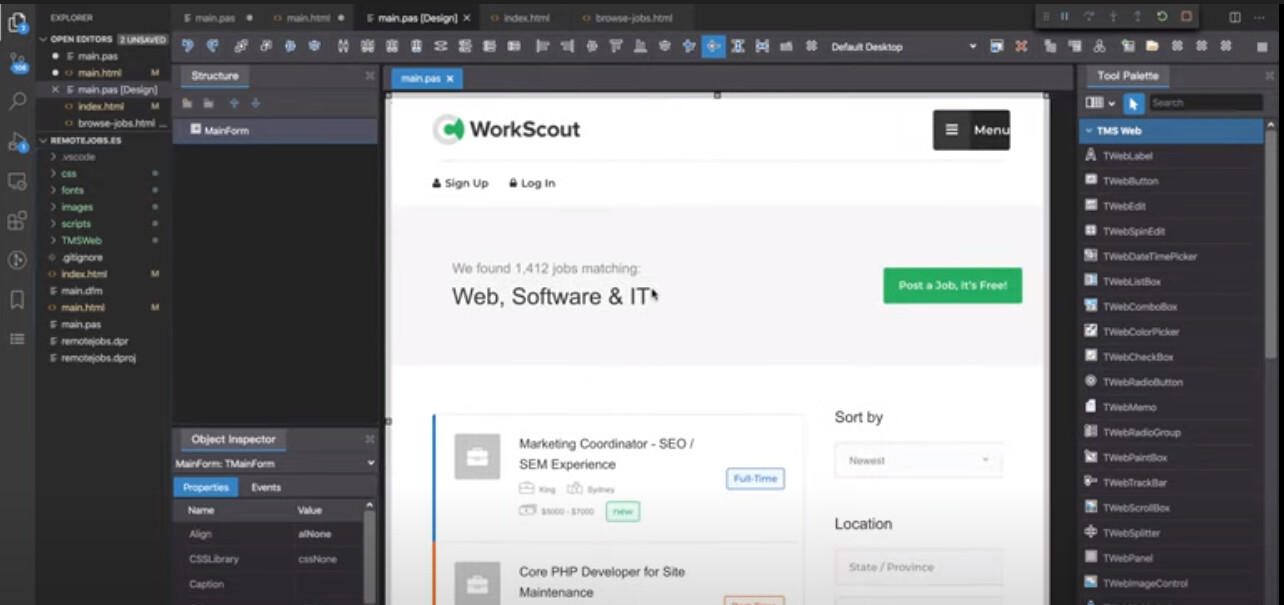
Task: Restart the debug session
Action: pos(1163,17)
